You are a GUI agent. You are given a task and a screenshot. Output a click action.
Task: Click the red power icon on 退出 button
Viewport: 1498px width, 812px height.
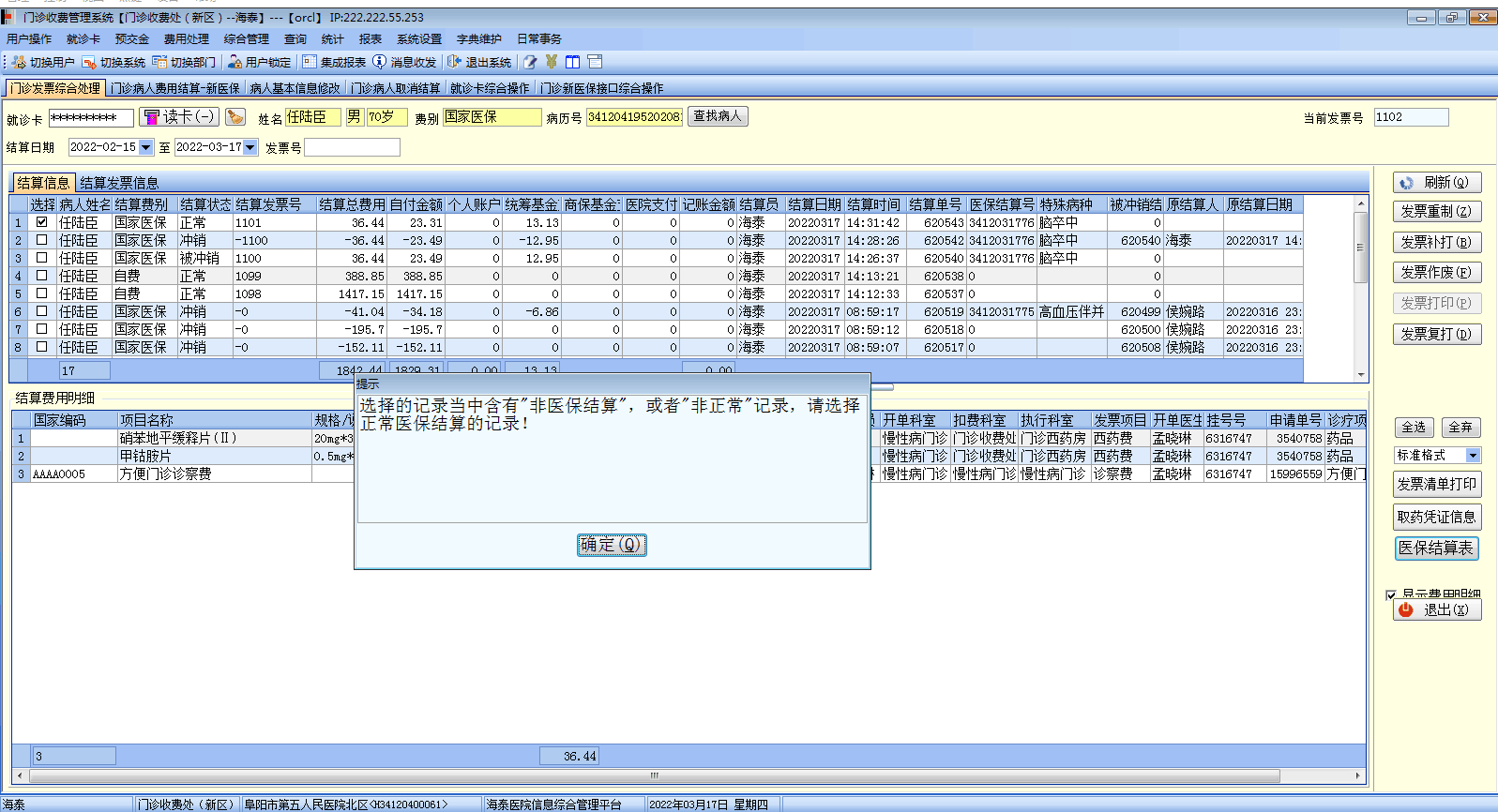tap(1406, 609)
